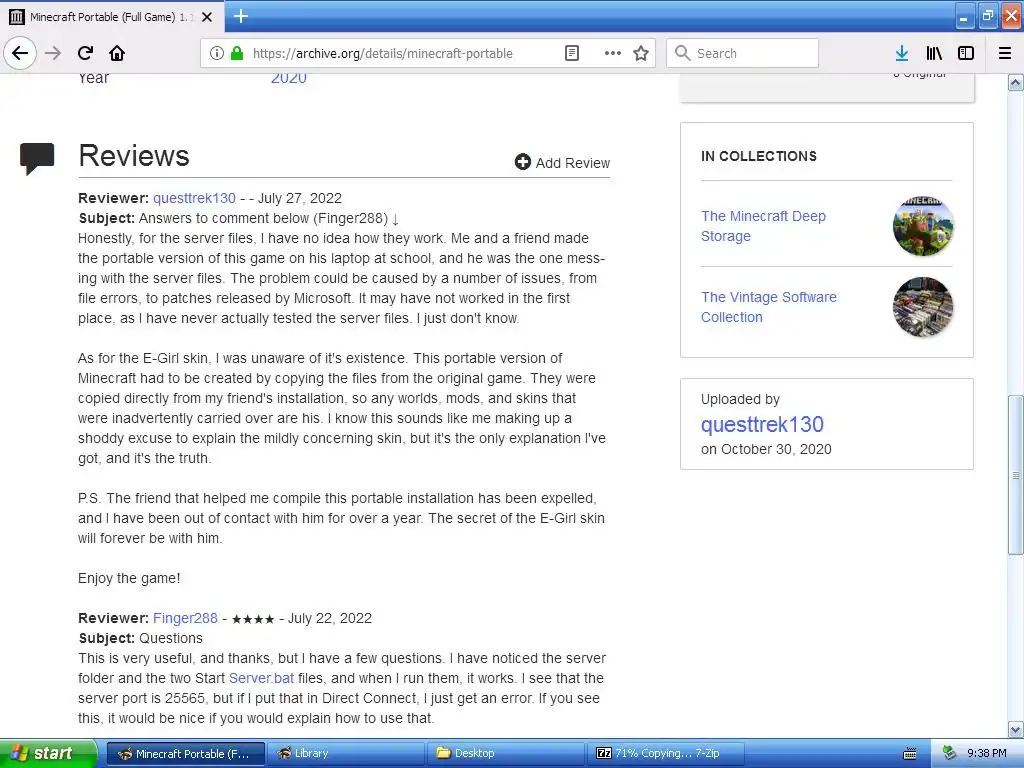Go back to the previous page
Viewport: 1024px width, 768px height.
tap(20, 53)
